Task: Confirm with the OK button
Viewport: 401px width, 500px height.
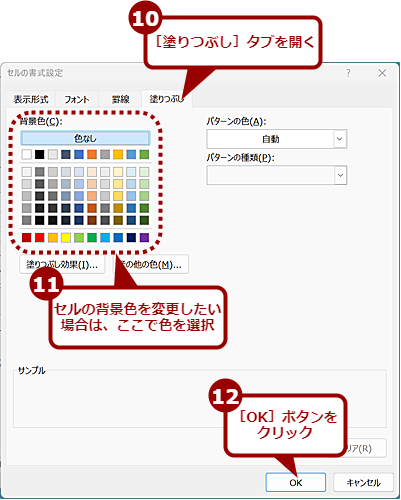Action: click(296, 482)
